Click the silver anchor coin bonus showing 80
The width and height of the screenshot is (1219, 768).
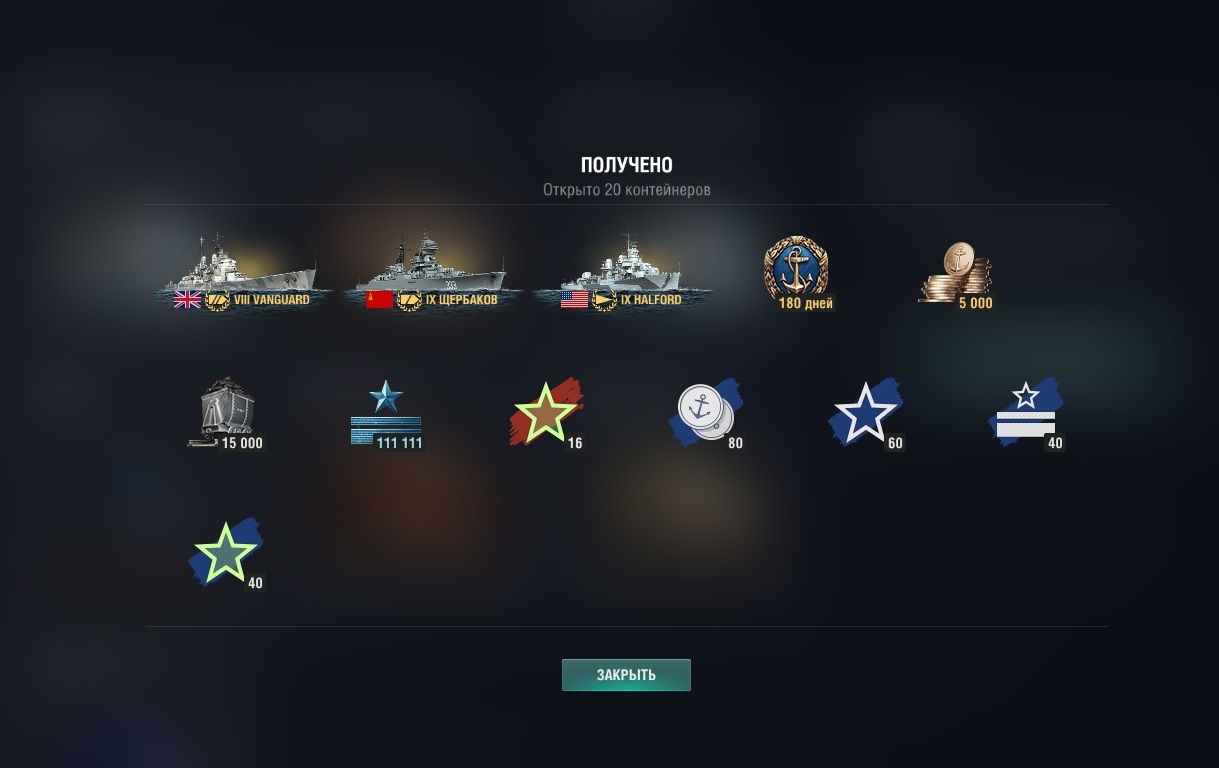point(706,413)
